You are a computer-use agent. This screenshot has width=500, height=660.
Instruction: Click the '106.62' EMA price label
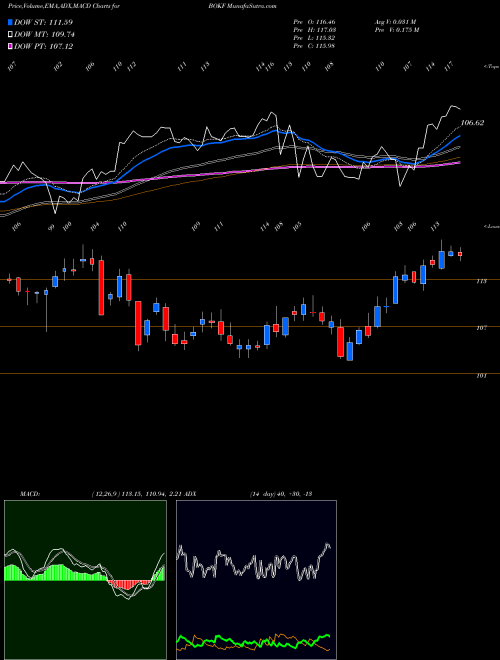[472, 123]
